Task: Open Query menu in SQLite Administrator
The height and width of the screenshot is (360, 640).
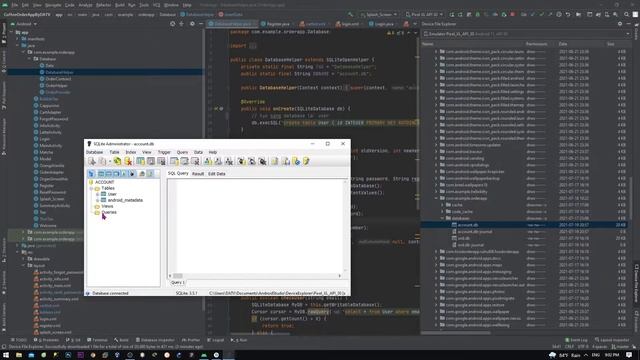Action: (182, 152)
